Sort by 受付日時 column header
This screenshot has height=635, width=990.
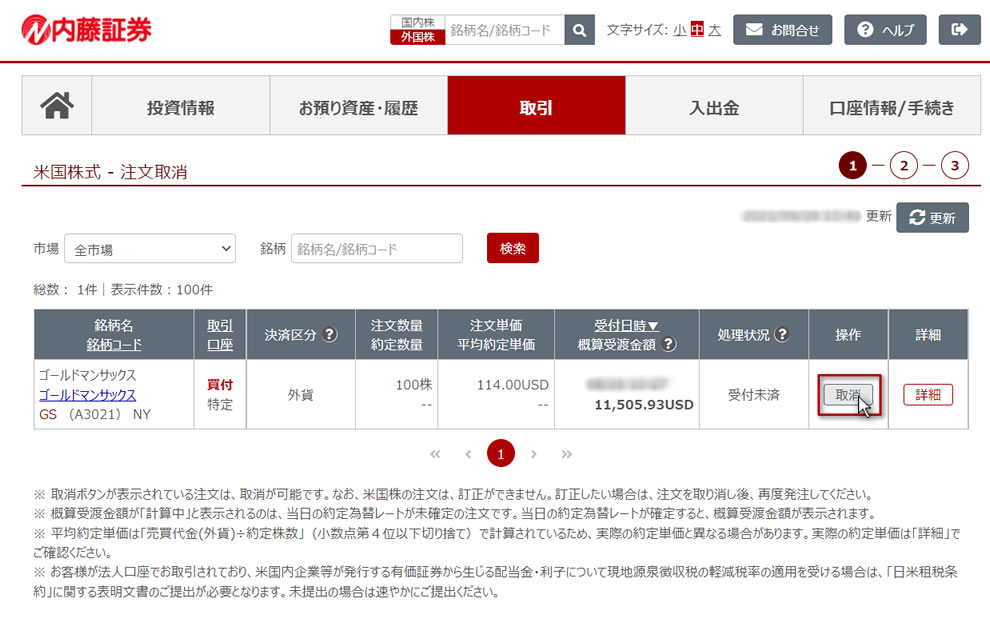[x=626, y=325]
